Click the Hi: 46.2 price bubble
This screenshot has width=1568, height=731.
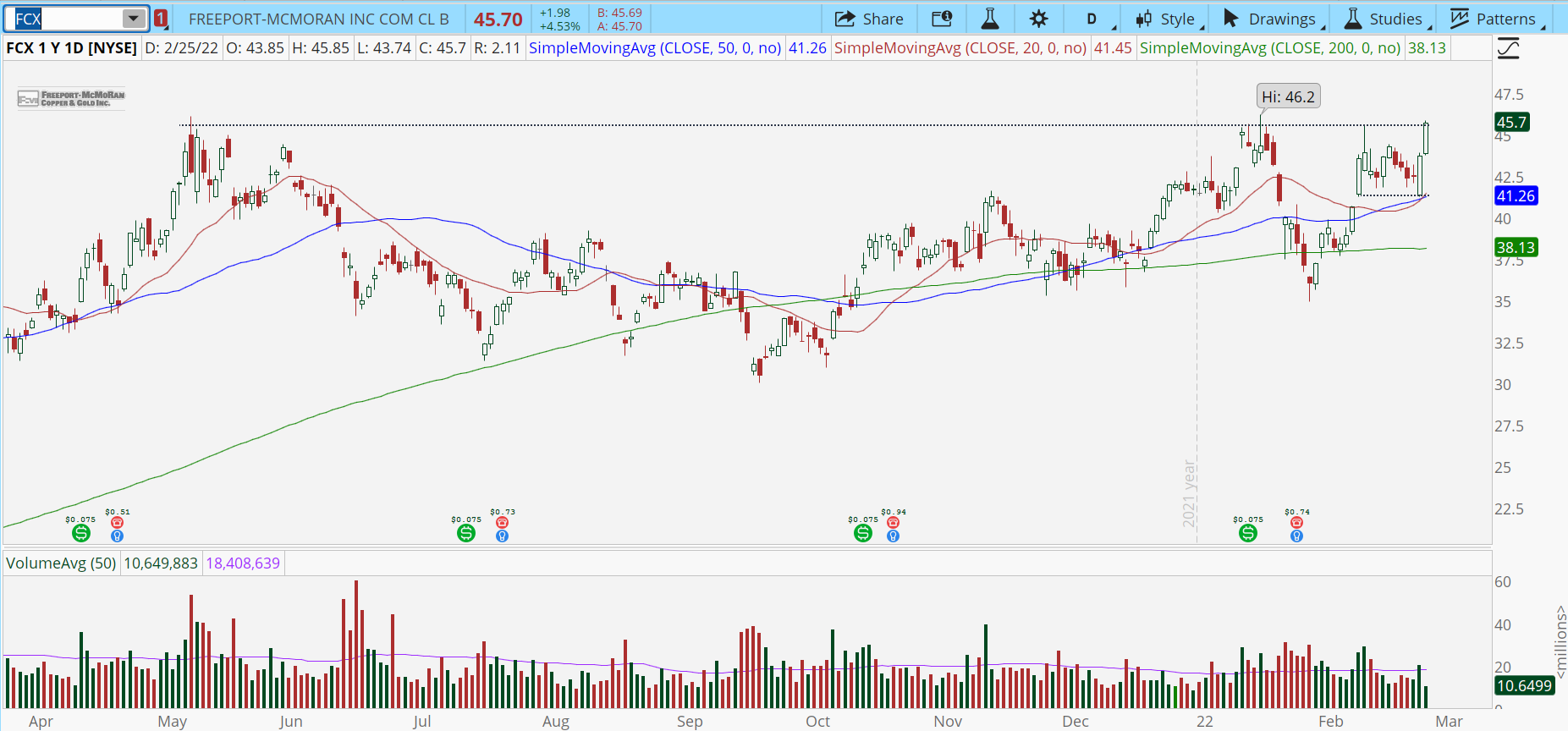1288,96
